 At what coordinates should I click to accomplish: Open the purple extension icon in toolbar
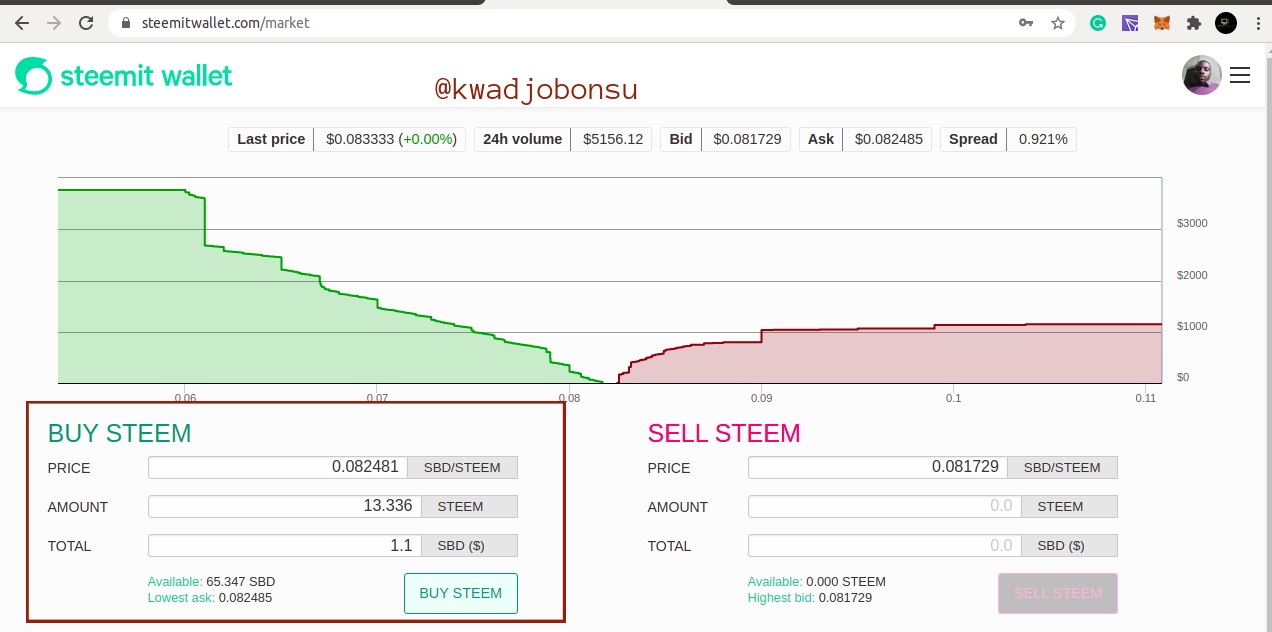1130,22
